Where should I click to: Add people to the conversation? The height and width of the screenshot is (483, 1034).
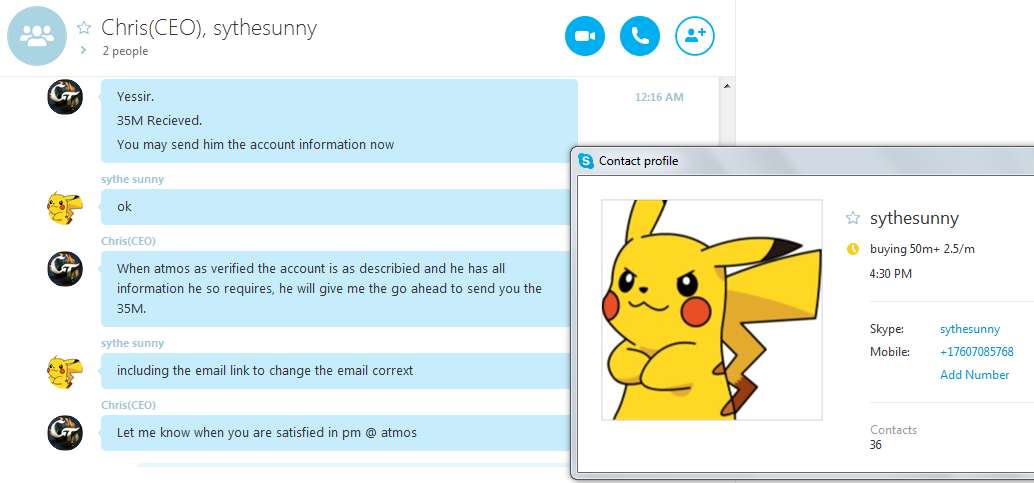(x=695, y=36)
